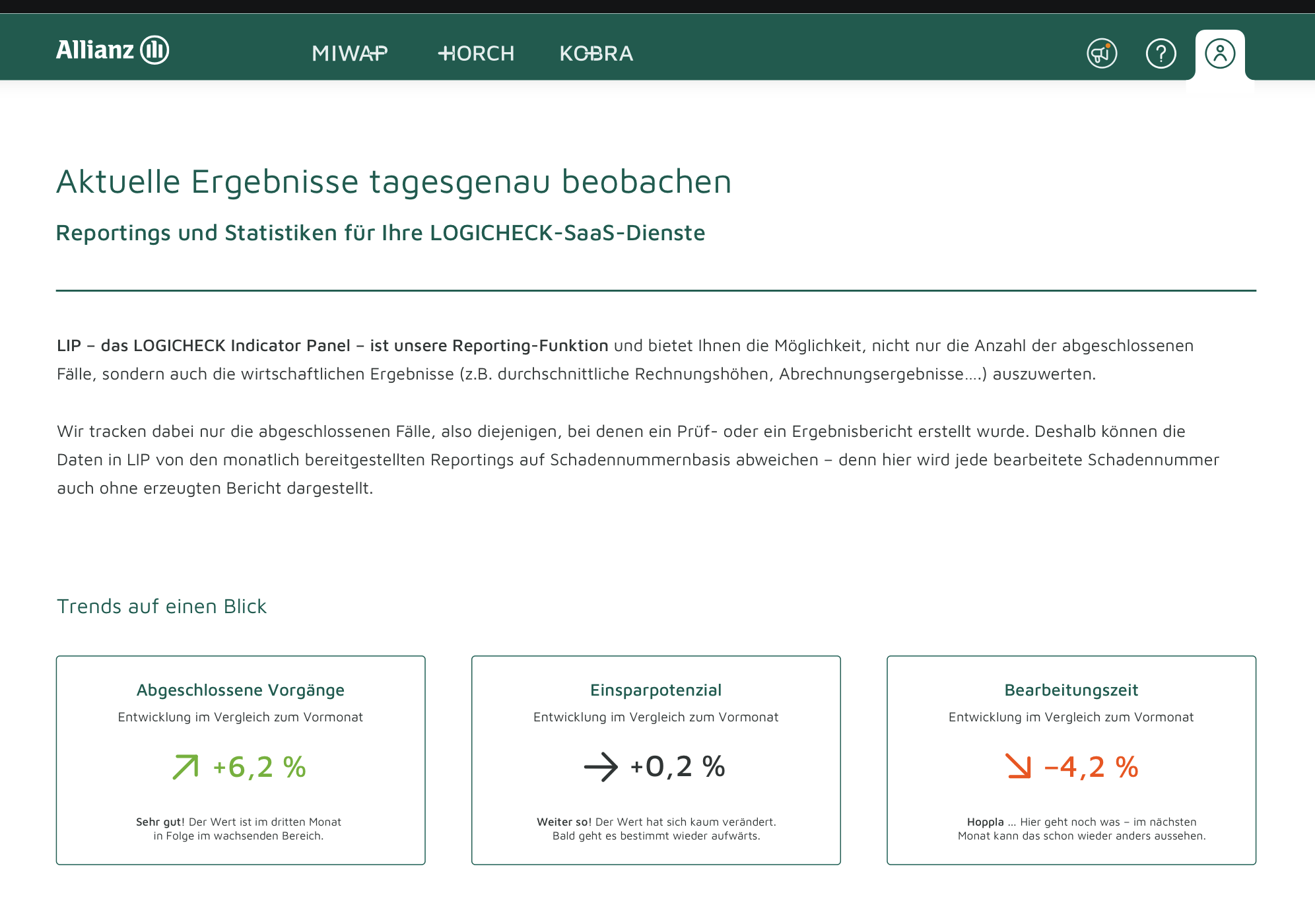Open the HORCH menu item

click(476, 53)
